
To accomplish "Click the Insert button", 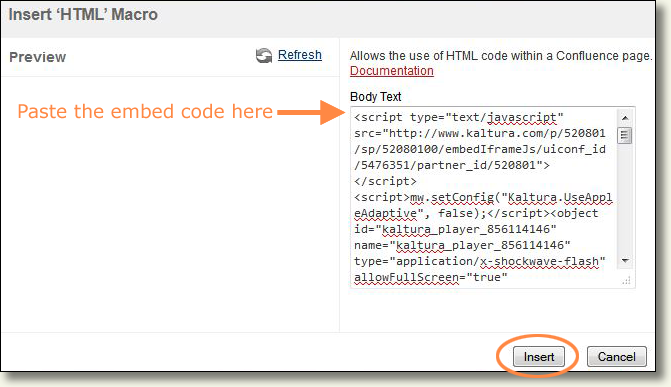I will 538,357.
